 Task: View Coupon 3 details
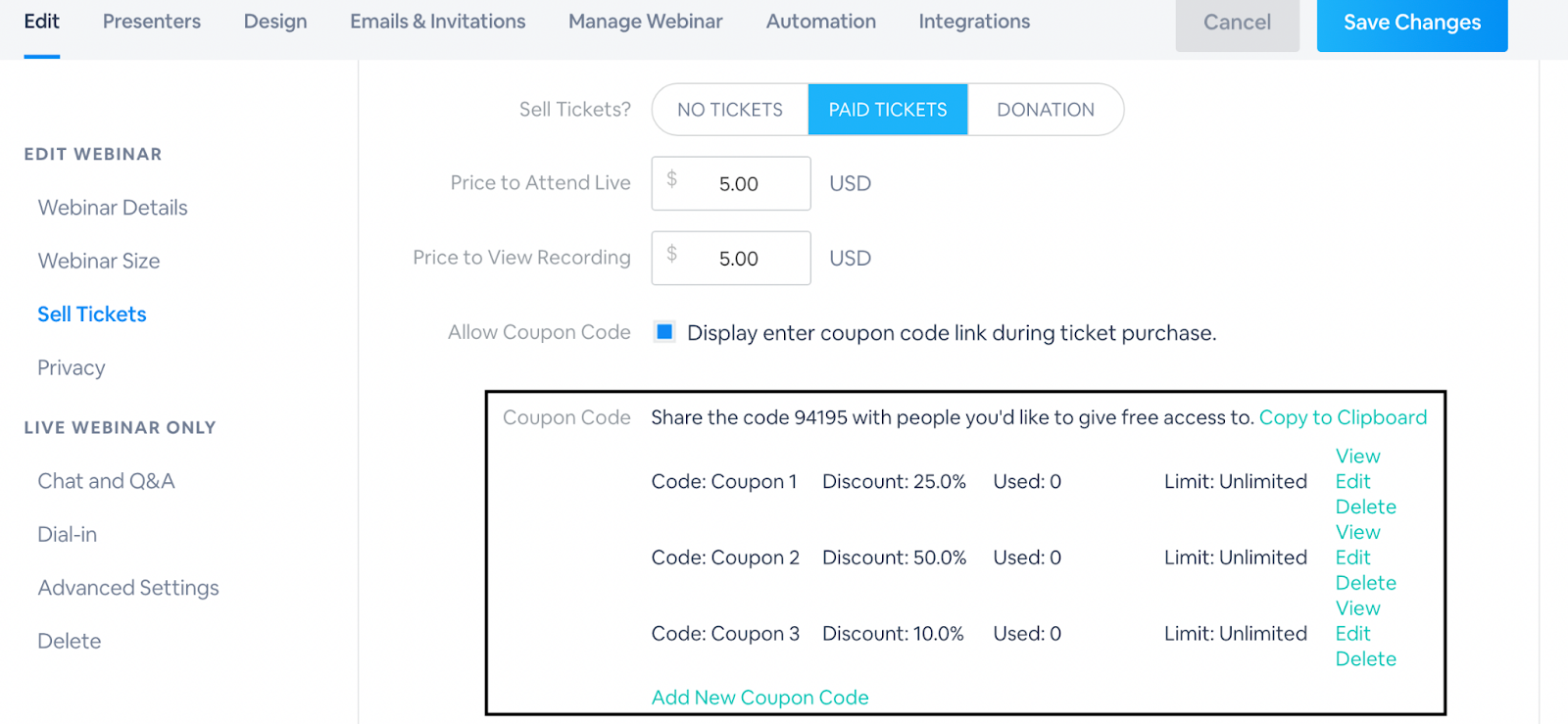1357,608
